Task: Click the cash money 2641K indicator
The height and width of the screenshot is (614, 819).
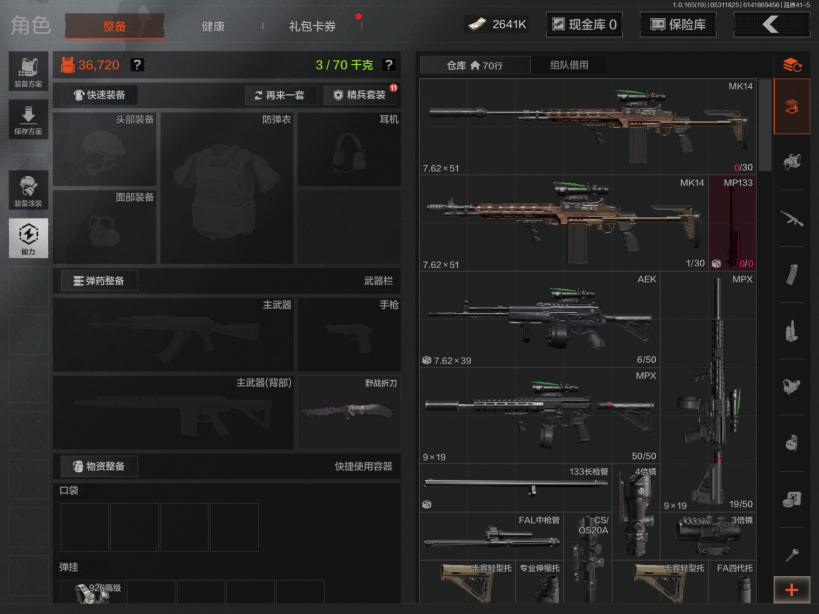Action: coord(497,25)
